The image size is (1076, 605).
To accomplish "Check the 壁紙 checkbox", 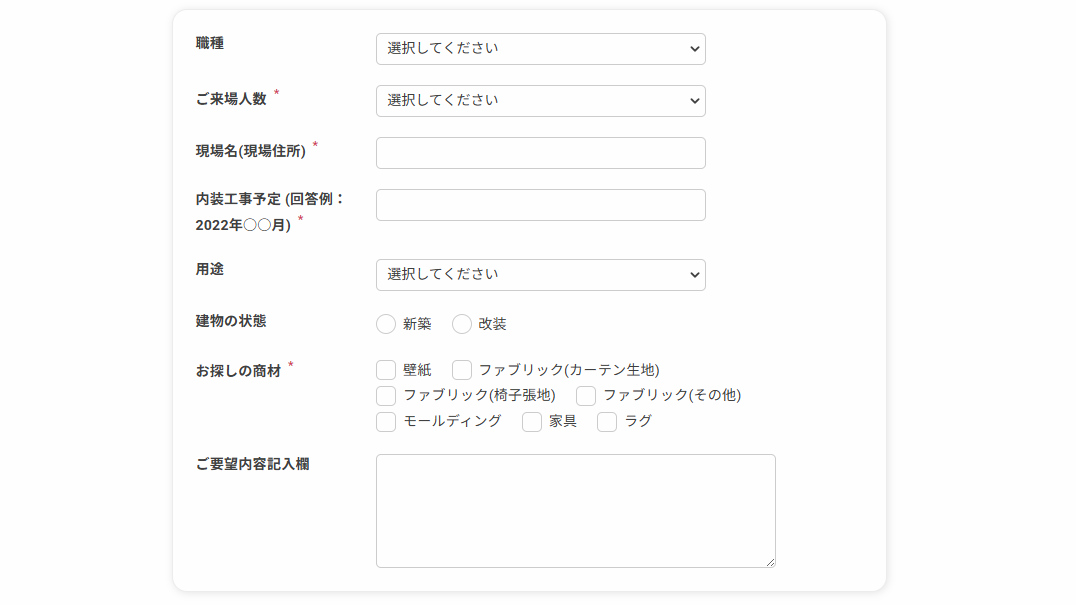I will (x=386, y=370).
